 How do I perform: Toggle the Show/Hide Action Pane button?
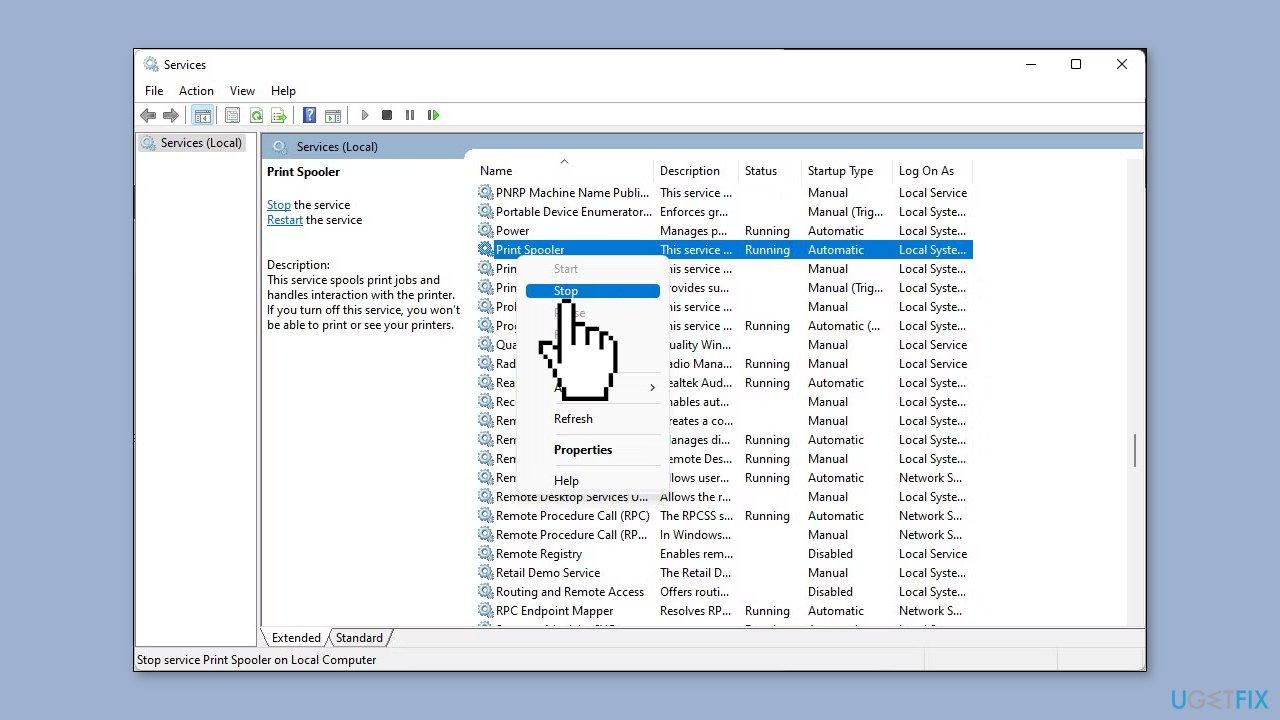[332, 115]
